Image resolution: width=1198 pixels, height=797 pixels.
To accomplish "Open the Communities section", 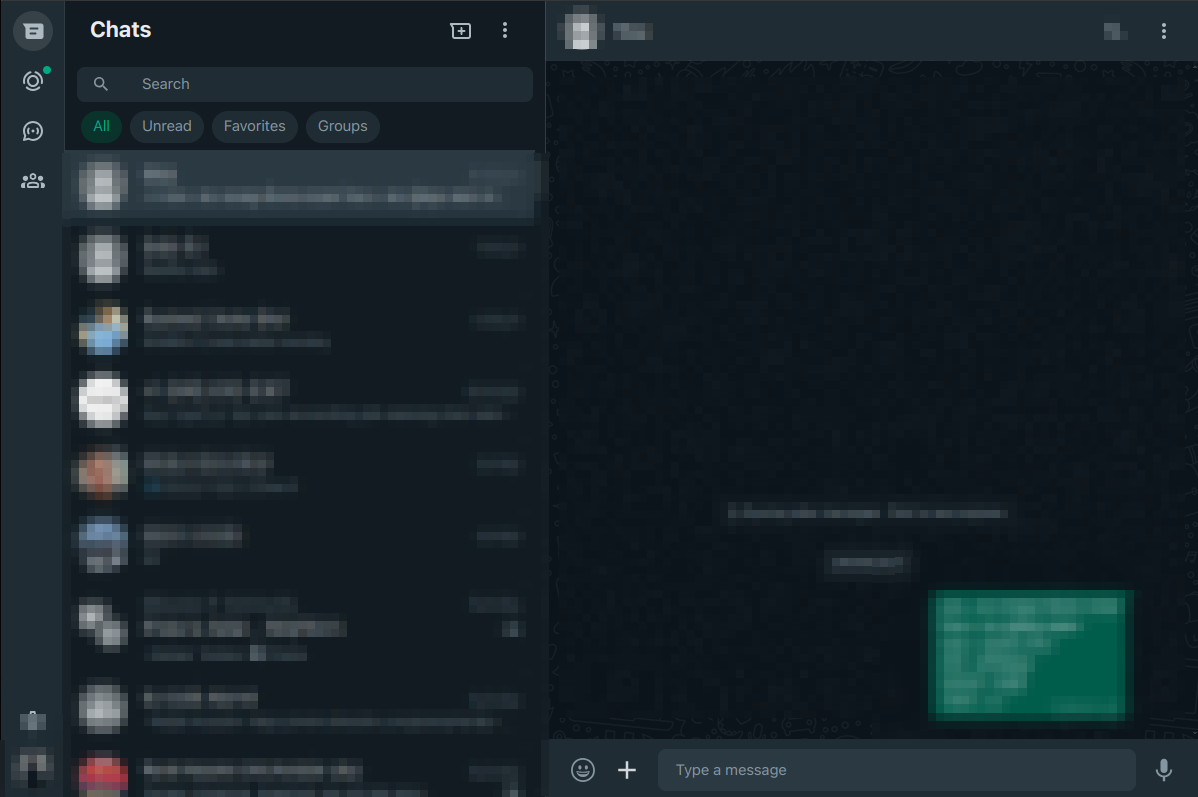I will pyautogui.click(x=33, y=180).
